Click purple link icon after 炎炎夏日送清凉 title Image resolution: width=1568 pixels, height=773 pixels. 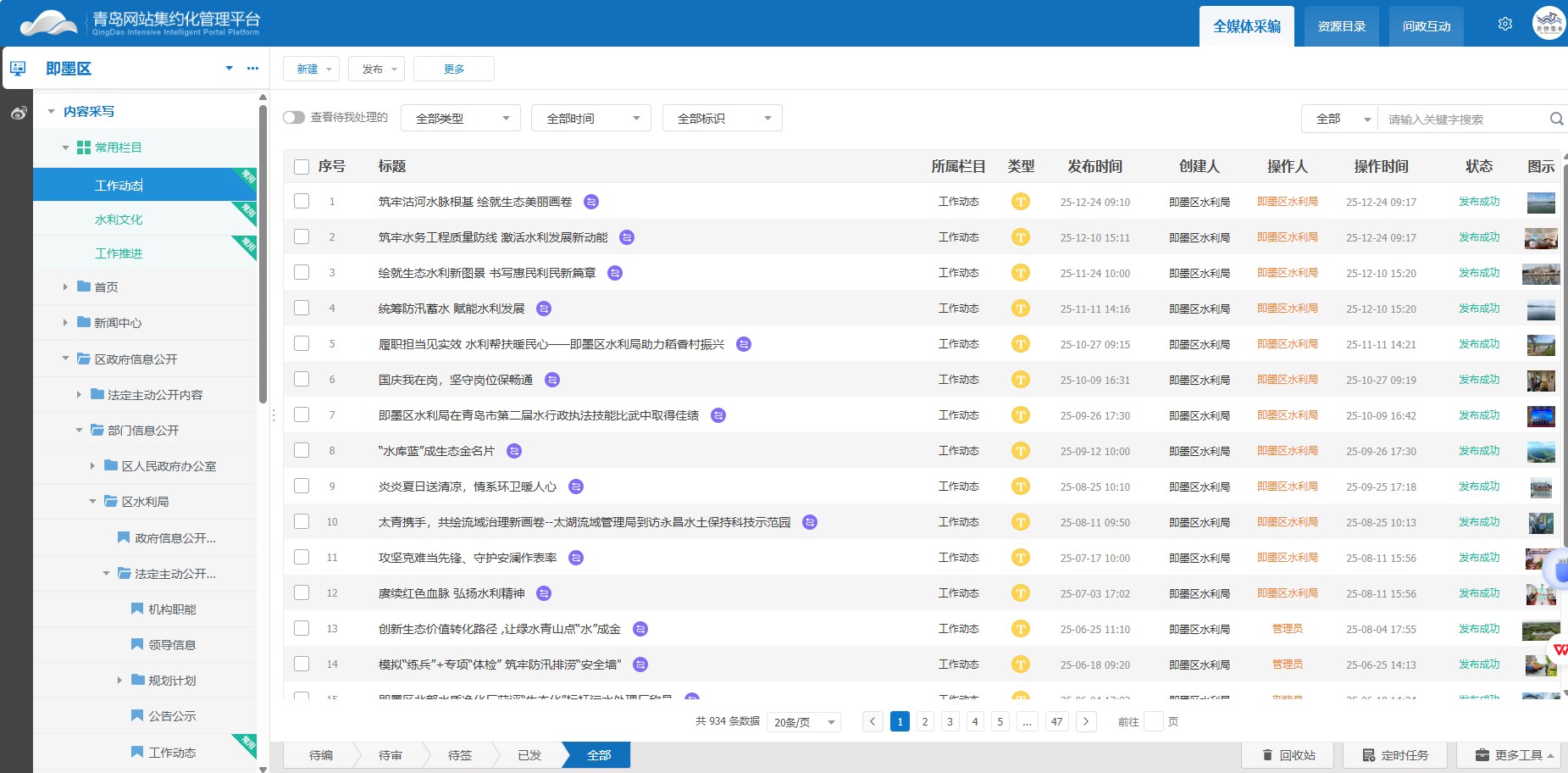[x=576, y=487]
